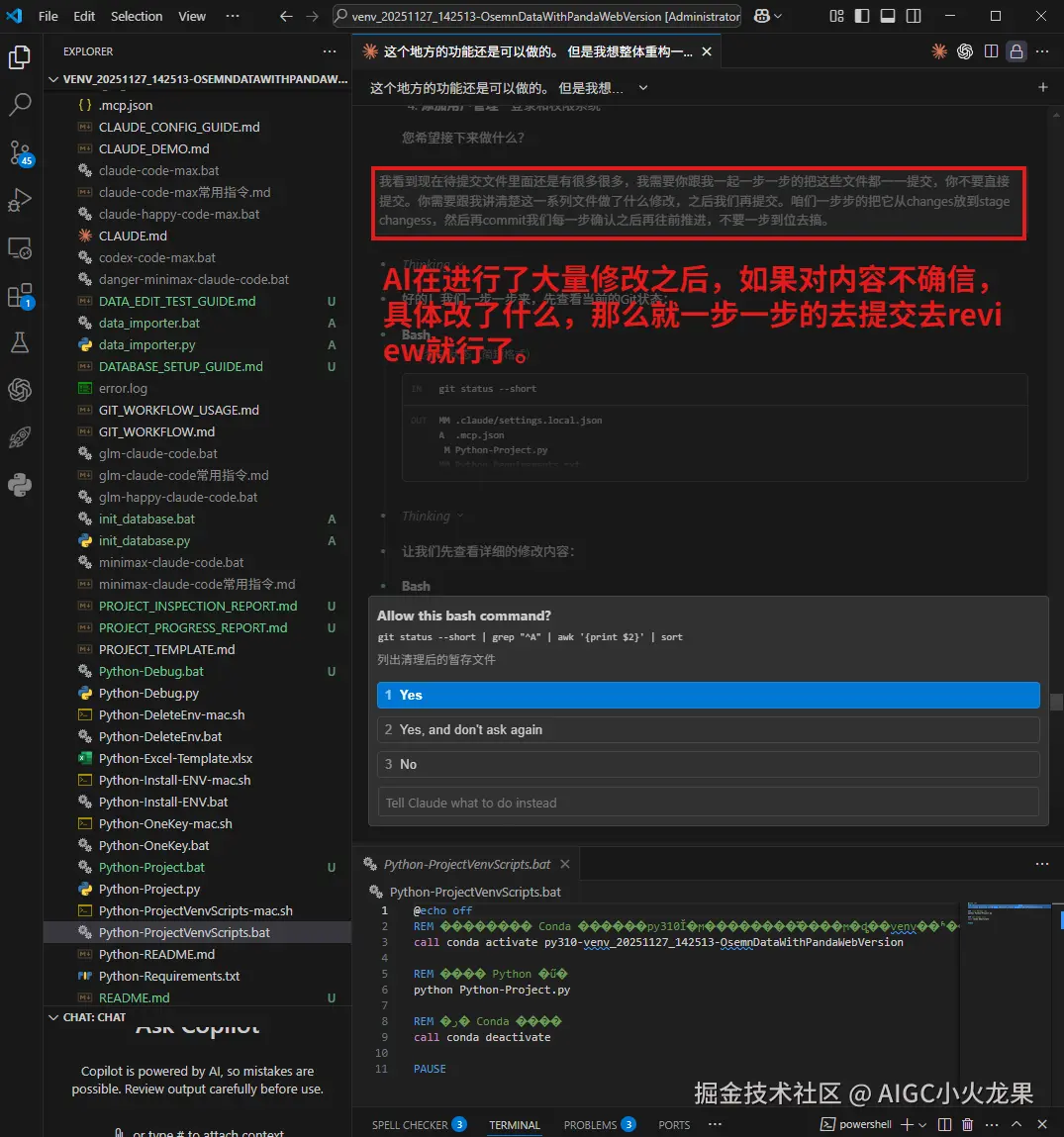Image resolution: width=1064 pixels, height=1137 pixels.
Task: Choose Yes, and don't ask again option
Action: pyautogui.click(x=706, y=730)
